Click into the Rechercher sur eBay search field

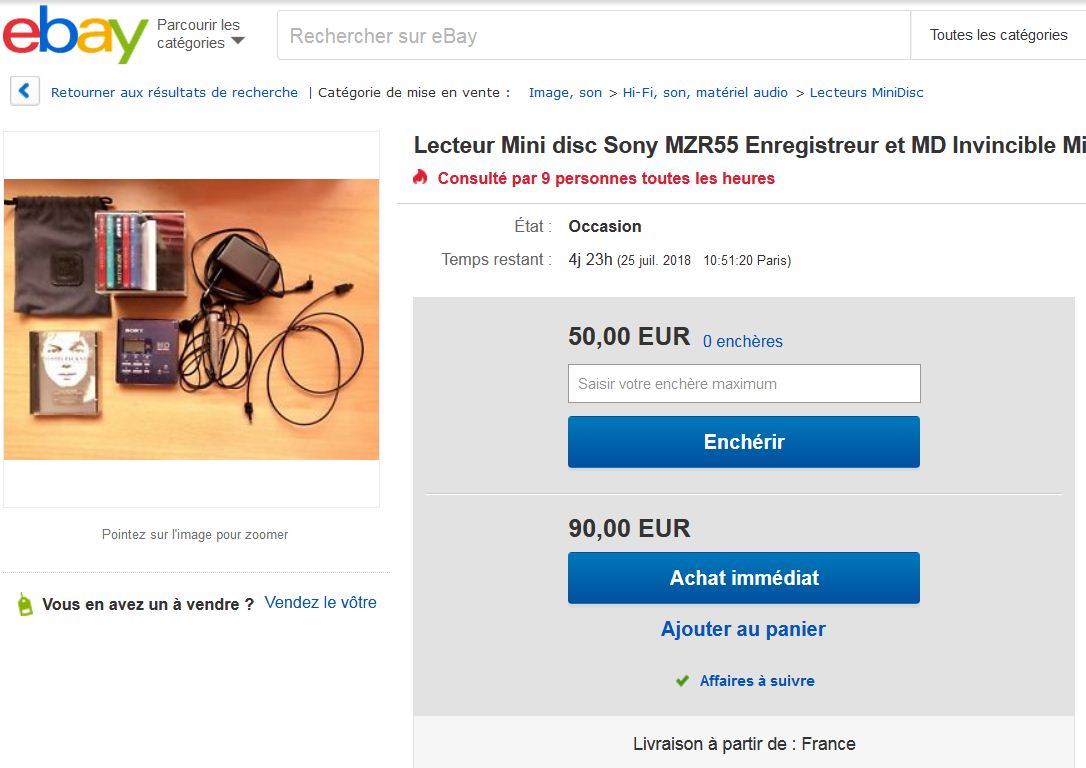[x=594, y=35]
